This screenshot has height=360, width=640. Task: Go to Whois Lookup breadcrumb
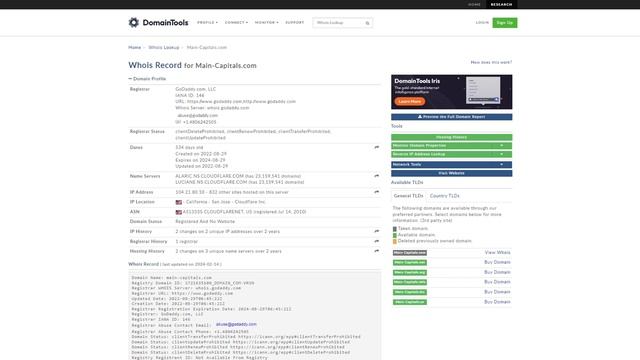[x=164, y=47]
